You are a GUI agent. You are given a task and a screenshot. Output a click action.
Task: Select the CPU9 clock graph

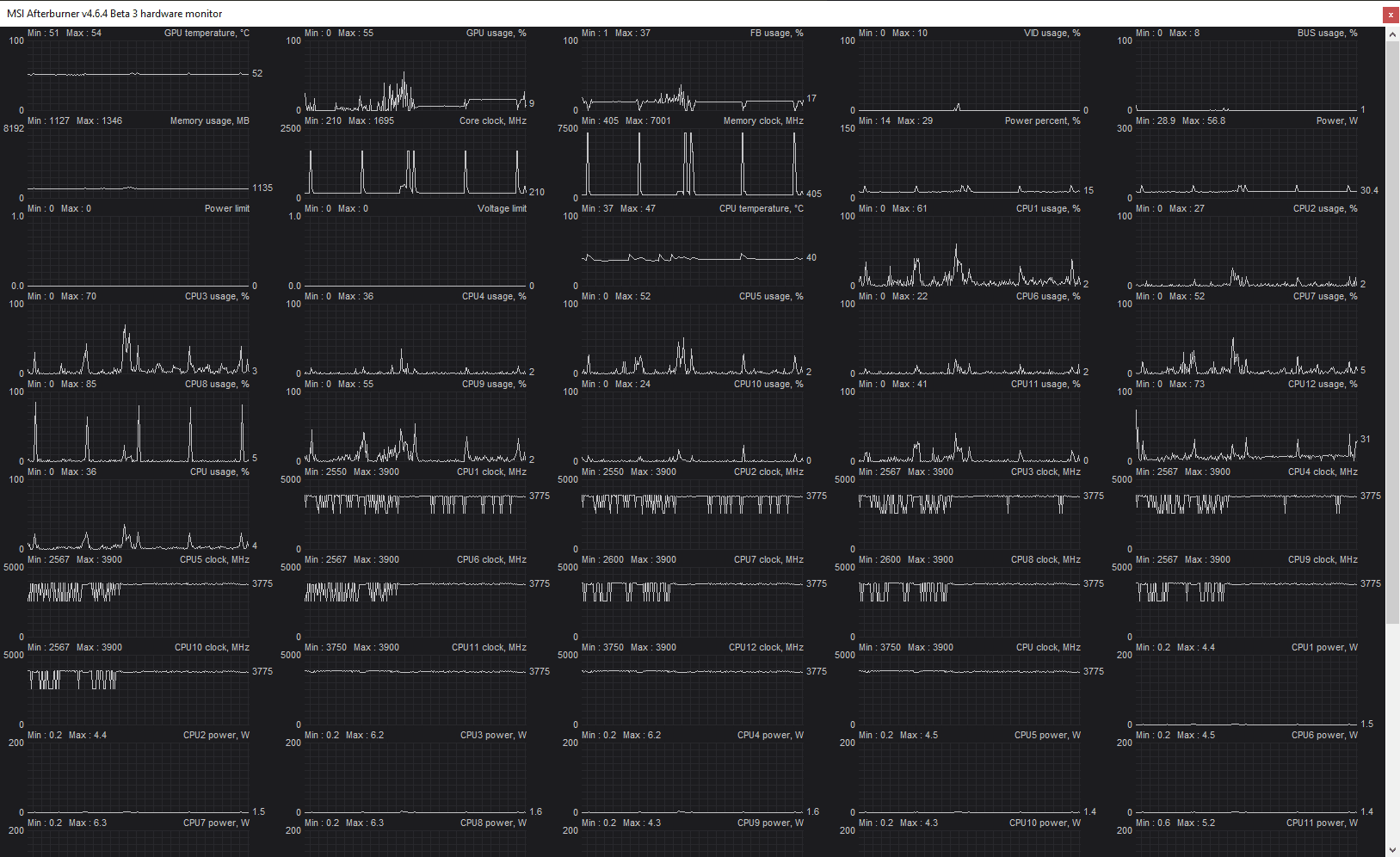1247,601
